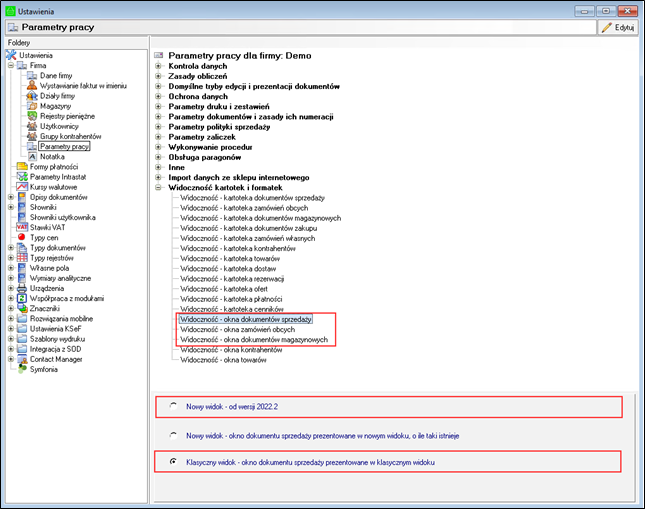Expand the Ustawienia KSeF tree node
Viewport: 645px width, 509px height.
click(x=10, y=327)
